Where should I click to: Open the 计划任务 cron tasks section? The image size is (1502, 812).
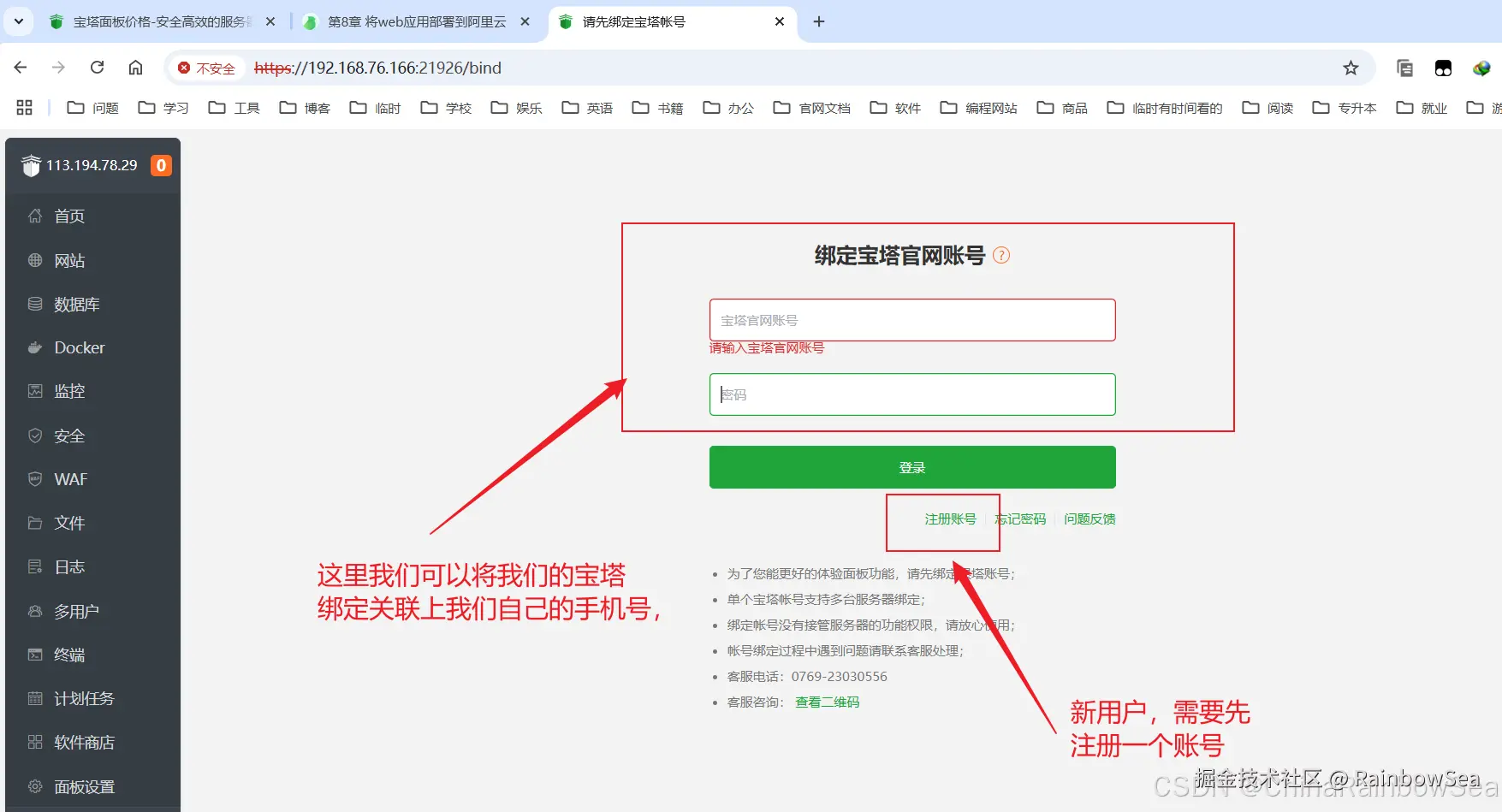84,698
